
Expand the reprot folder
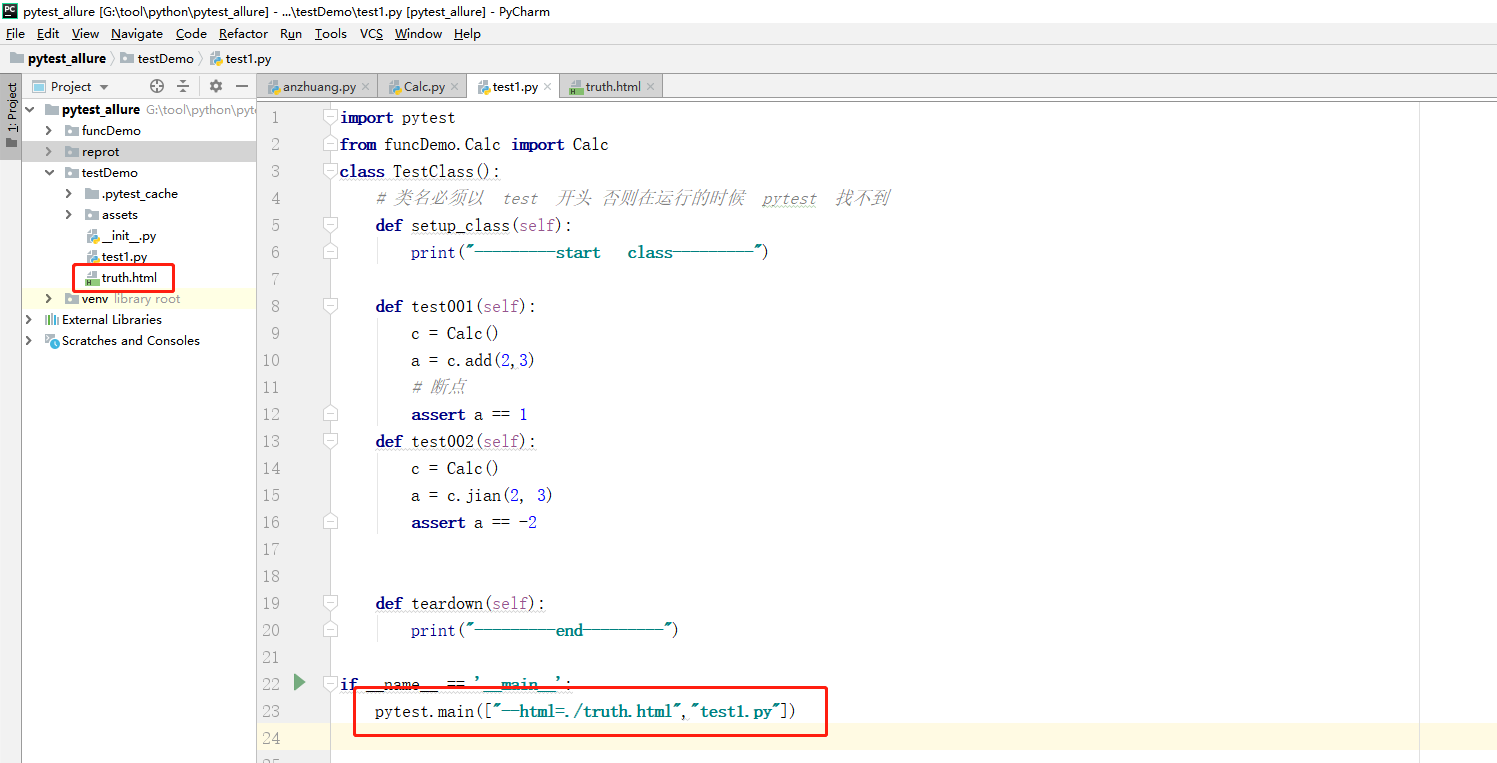(x=49, y=151)
